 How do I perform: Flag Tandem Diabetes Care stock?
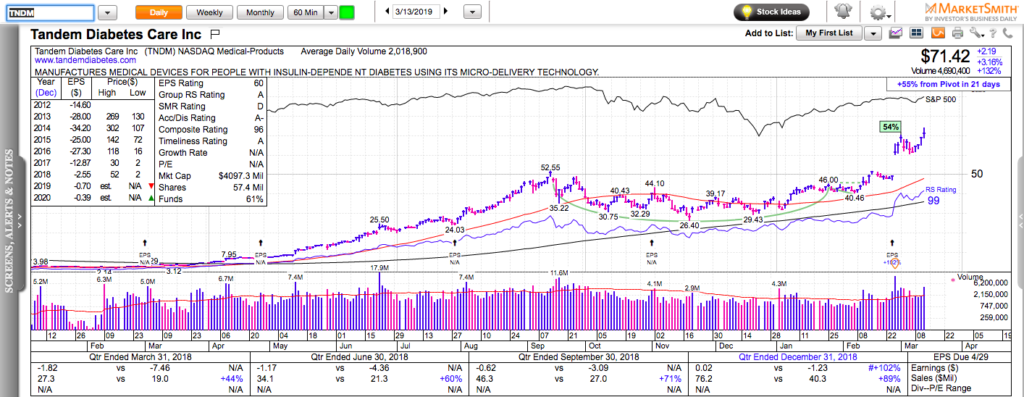pos(216,34)
